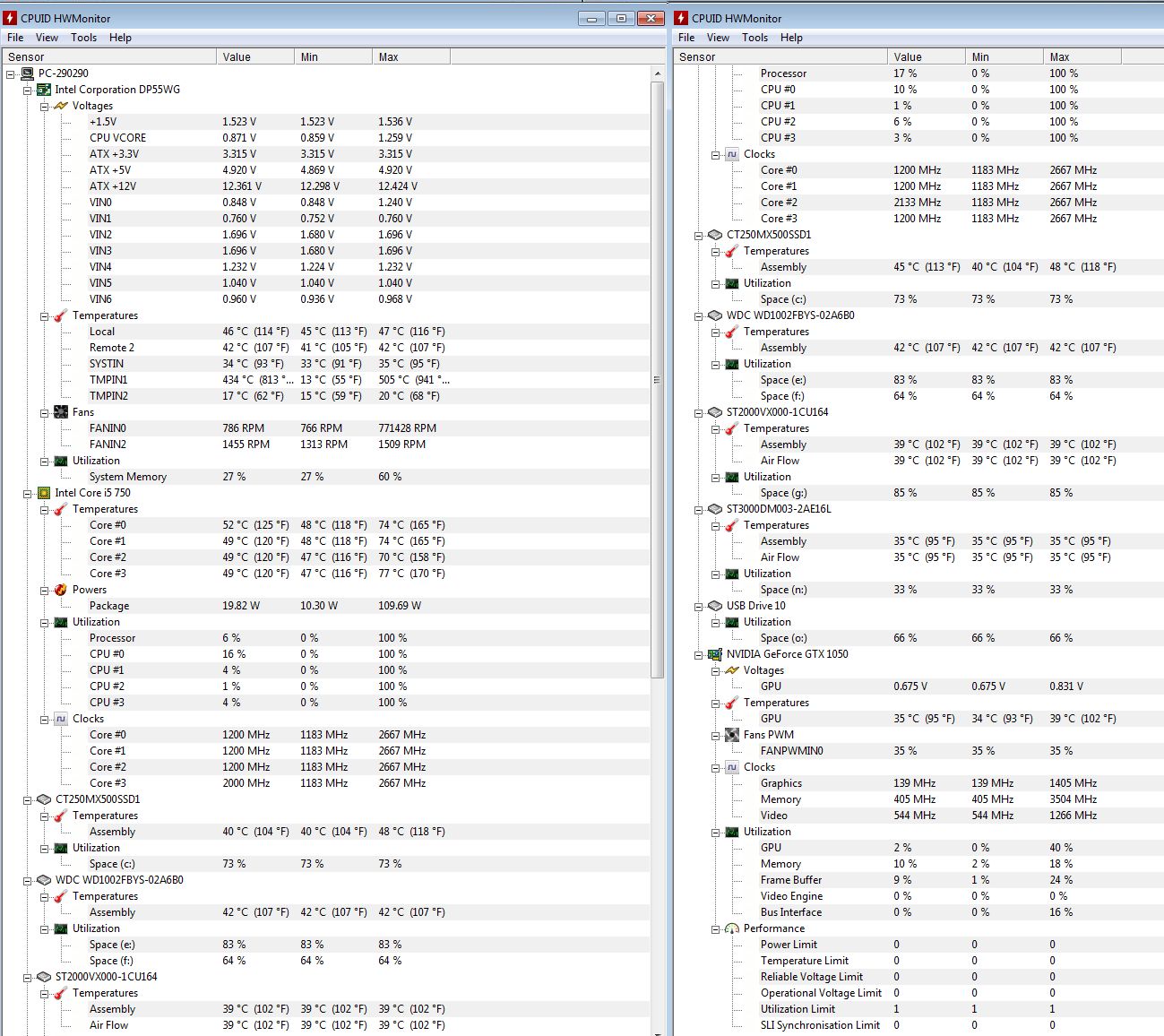Click the ST3000DM003-2AE16L drive icon

pyautogui.click(x=714, y=509)
